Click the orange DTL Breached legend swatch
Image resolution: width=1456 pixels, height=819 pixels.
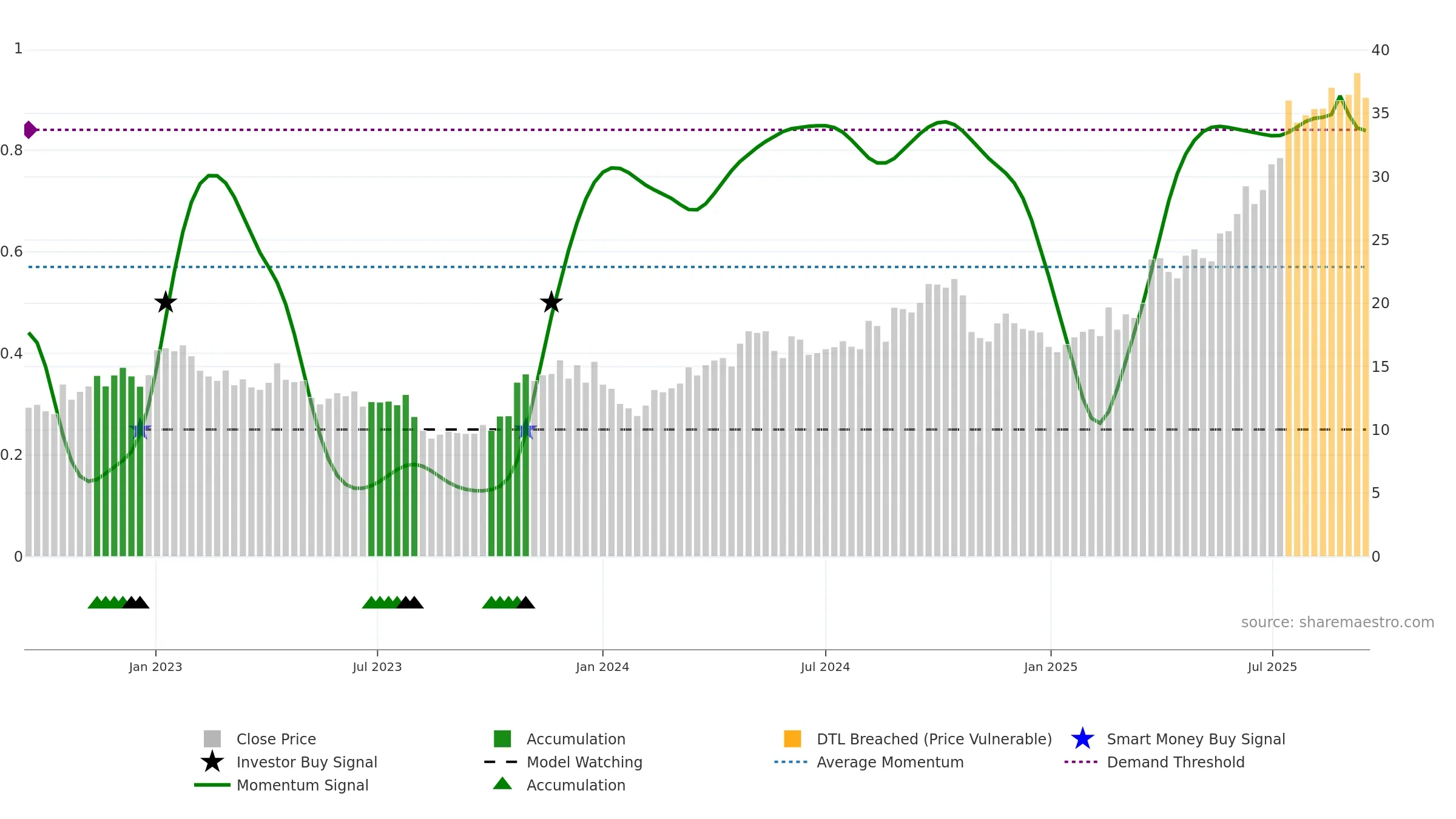[792, 739]
